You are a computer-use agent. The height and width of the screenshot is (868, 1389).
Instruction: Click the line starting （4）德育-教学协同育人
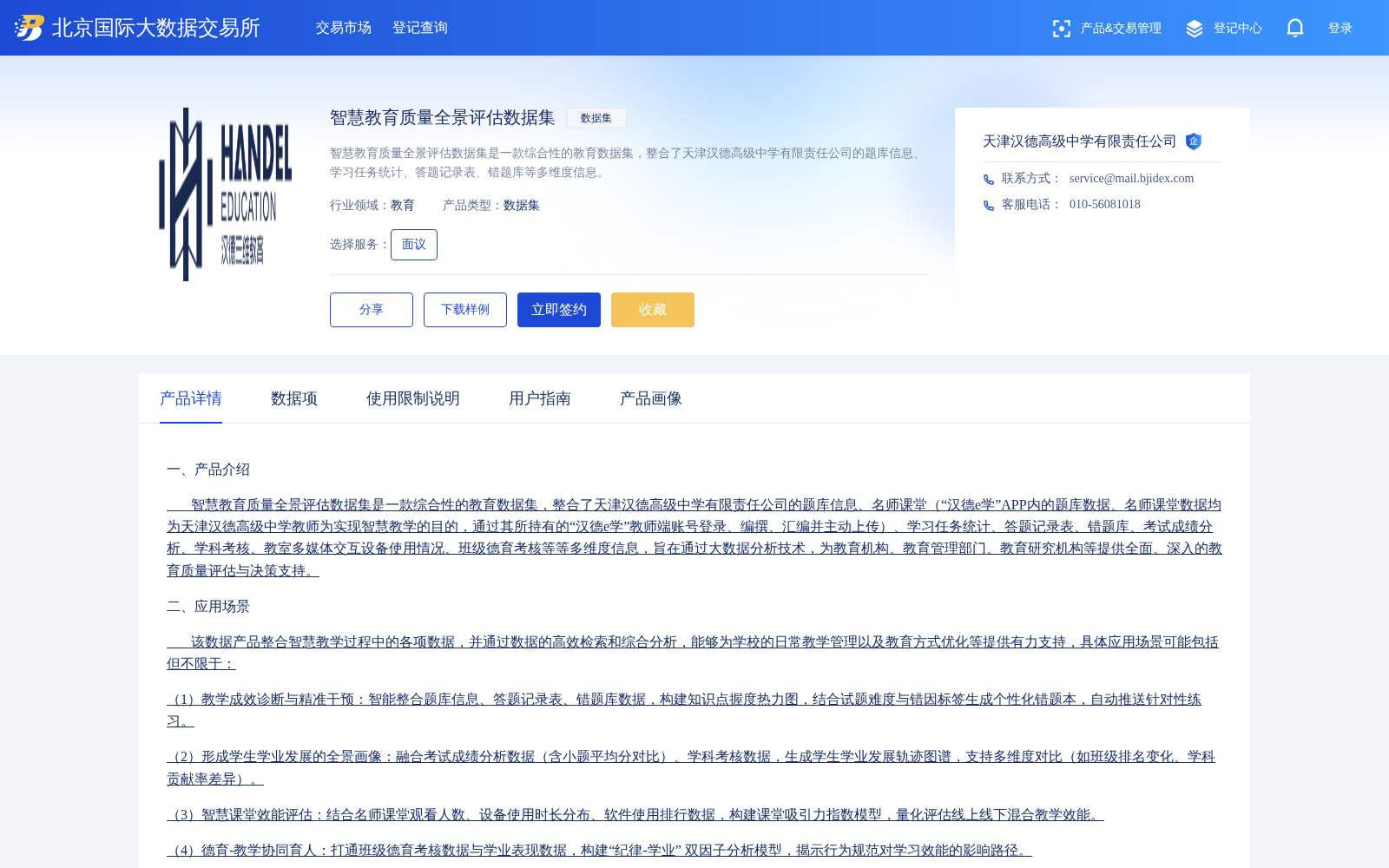pyautogui.click(x=599, y=851)
